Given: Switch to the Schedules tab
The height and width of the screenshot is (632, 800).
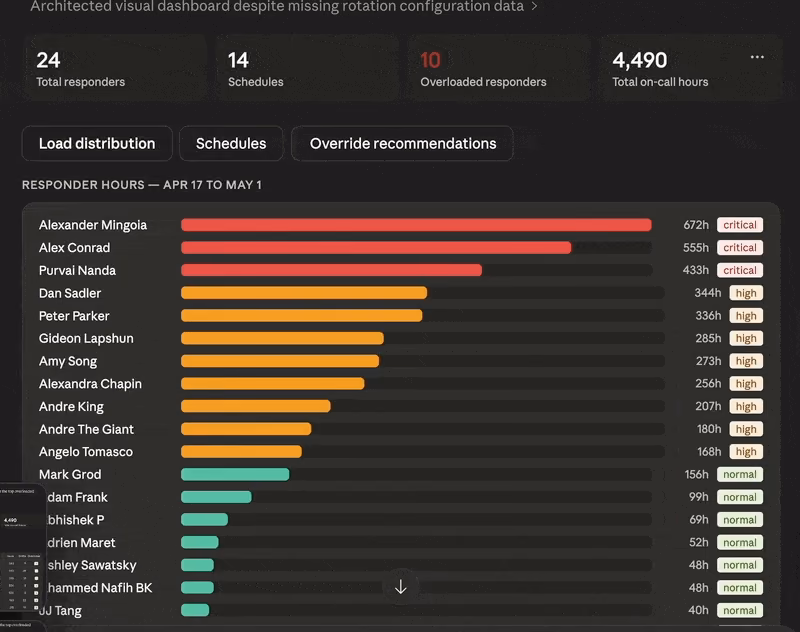Looking at the screenshot, I should click(x=231, y=143).
